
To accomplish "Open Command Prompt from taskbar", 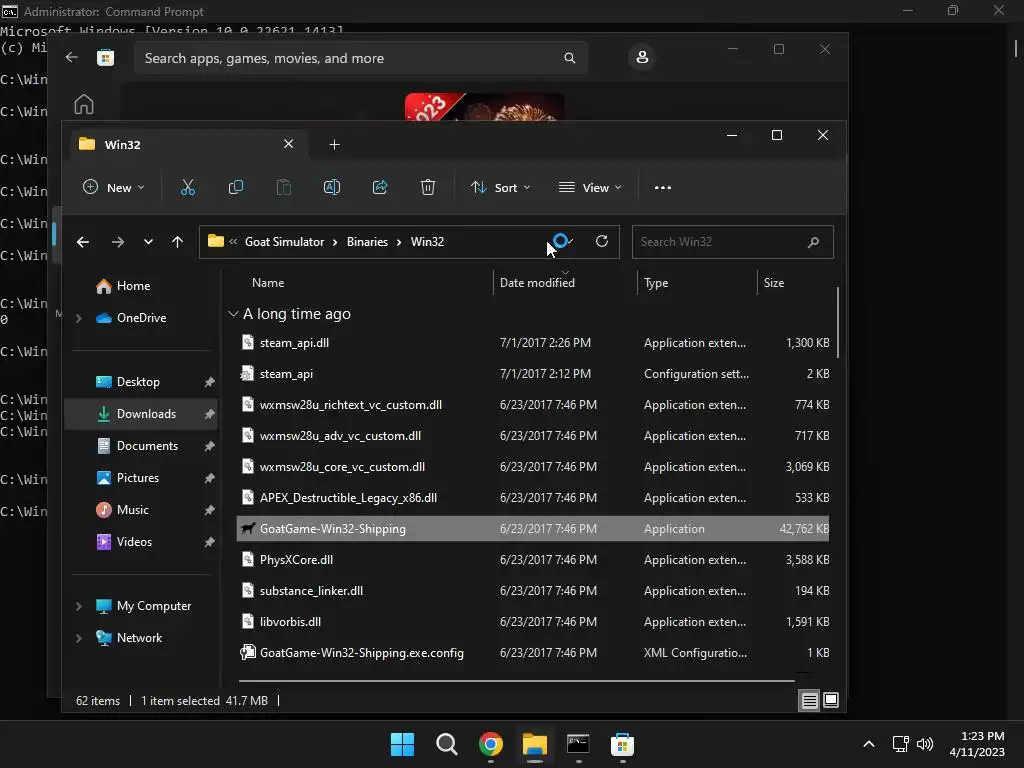I will click(579, 744).
